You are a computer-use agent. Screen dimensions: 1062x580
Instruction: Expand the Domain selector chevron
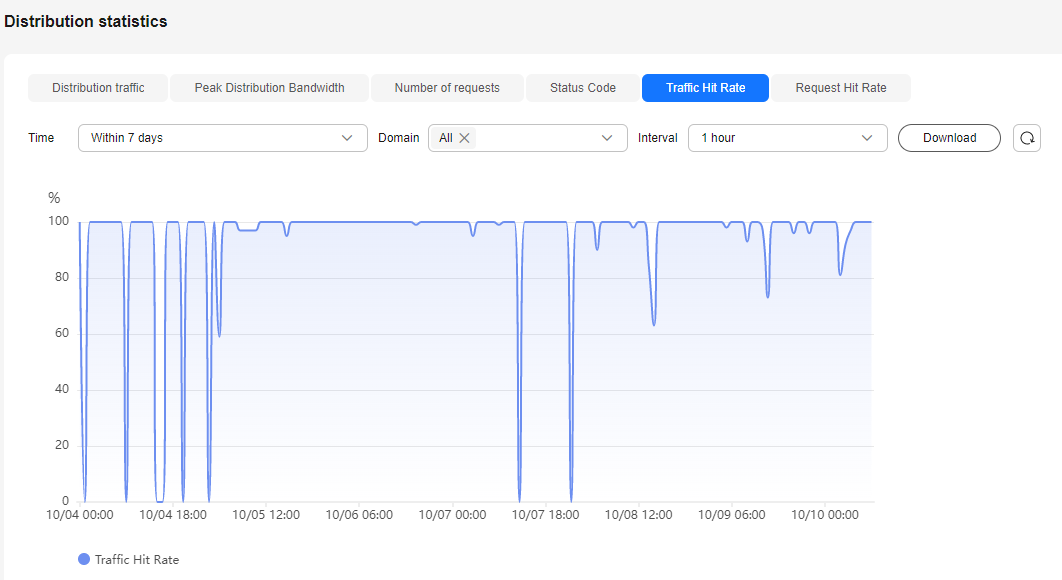(607, 138)
